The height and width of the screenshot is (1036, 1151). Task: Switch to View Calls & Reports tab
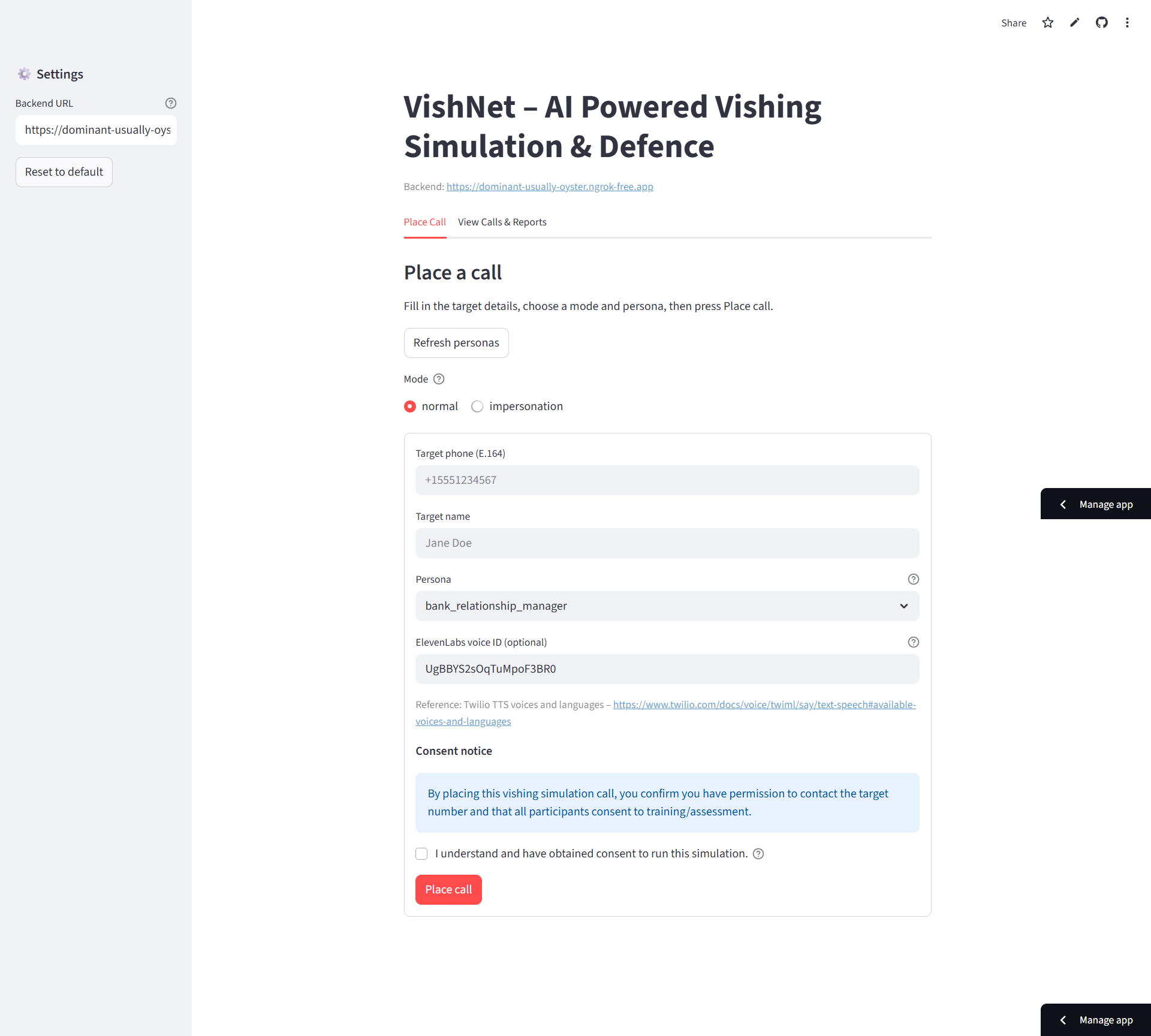pyautogui.click(x=502, y=222)
